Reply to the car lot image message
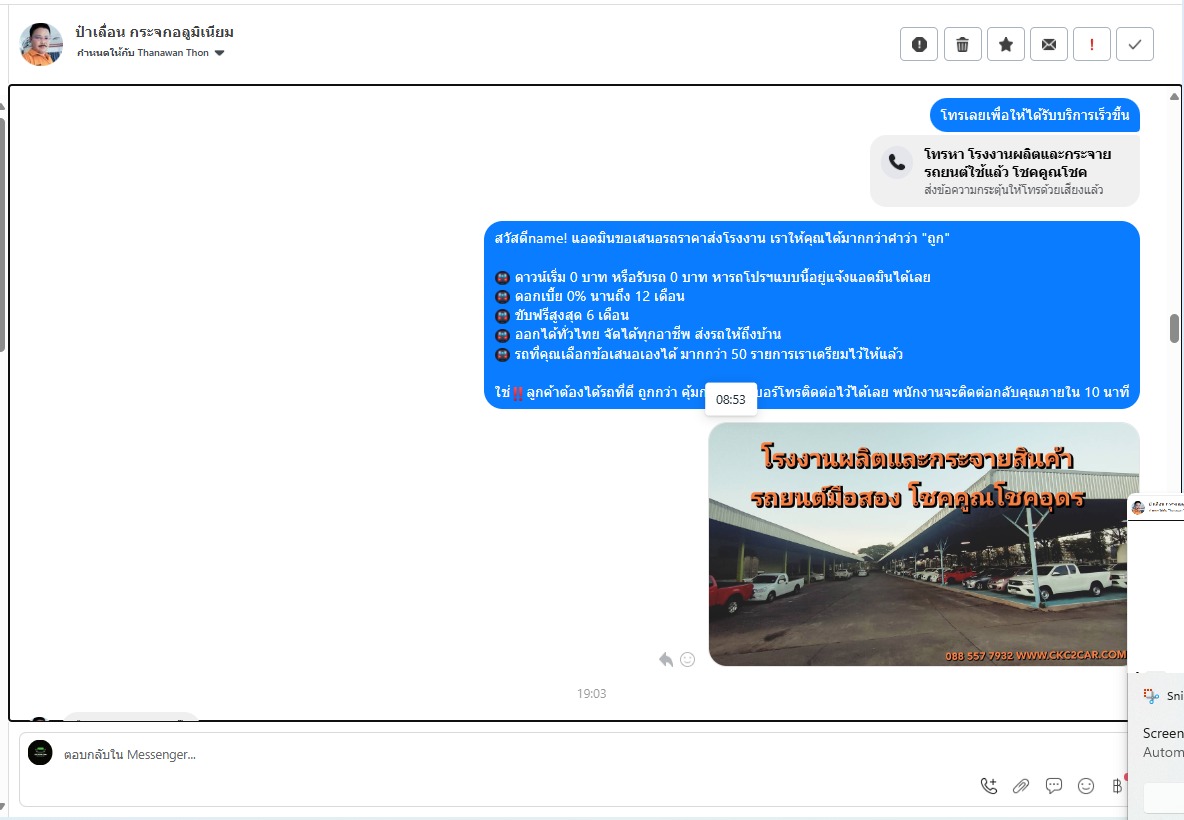This screenshot has width=1184, height=820. coord(665,660)
